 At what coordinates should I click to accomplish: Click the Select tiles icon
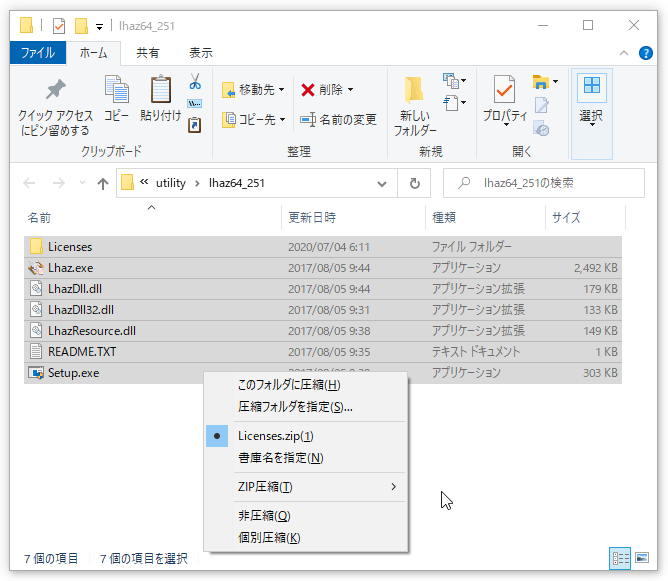click(x=592, y=85)
